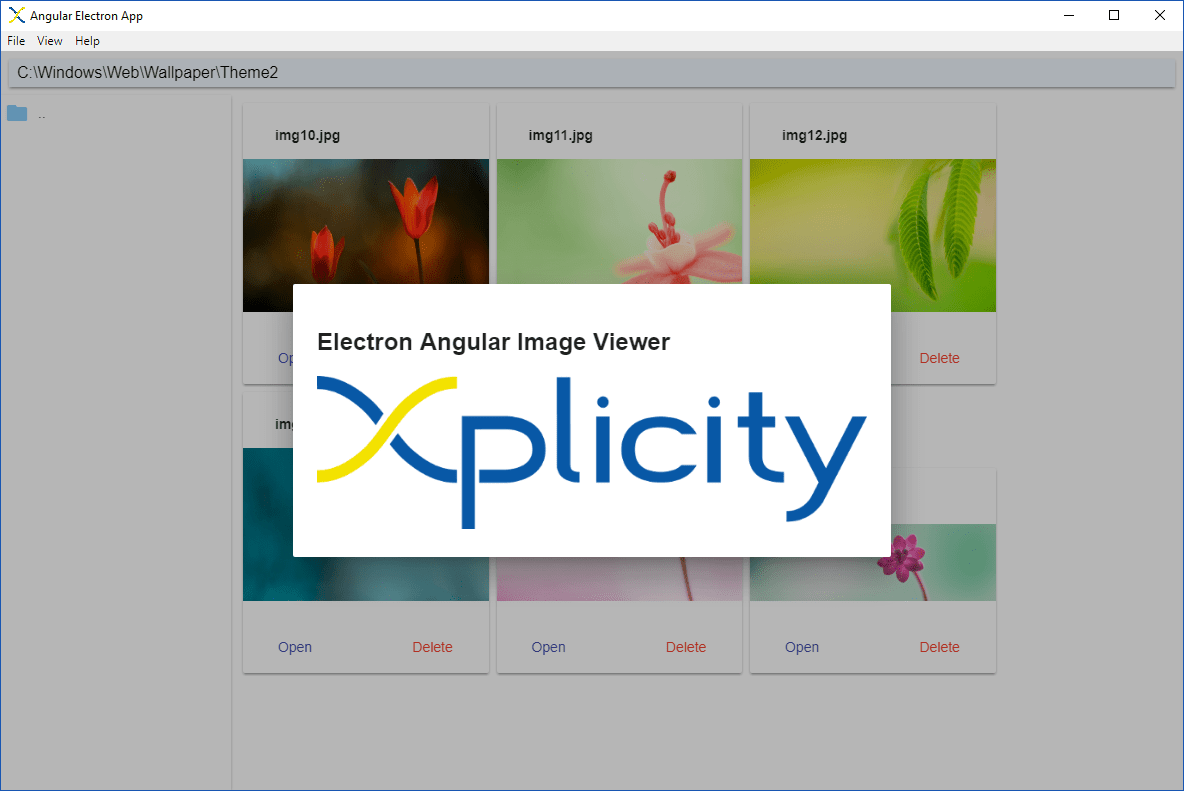Navigate up a folder using the '..' entry
The height and width of the screenshot is (791, 1184).
(x=41, y=114)
